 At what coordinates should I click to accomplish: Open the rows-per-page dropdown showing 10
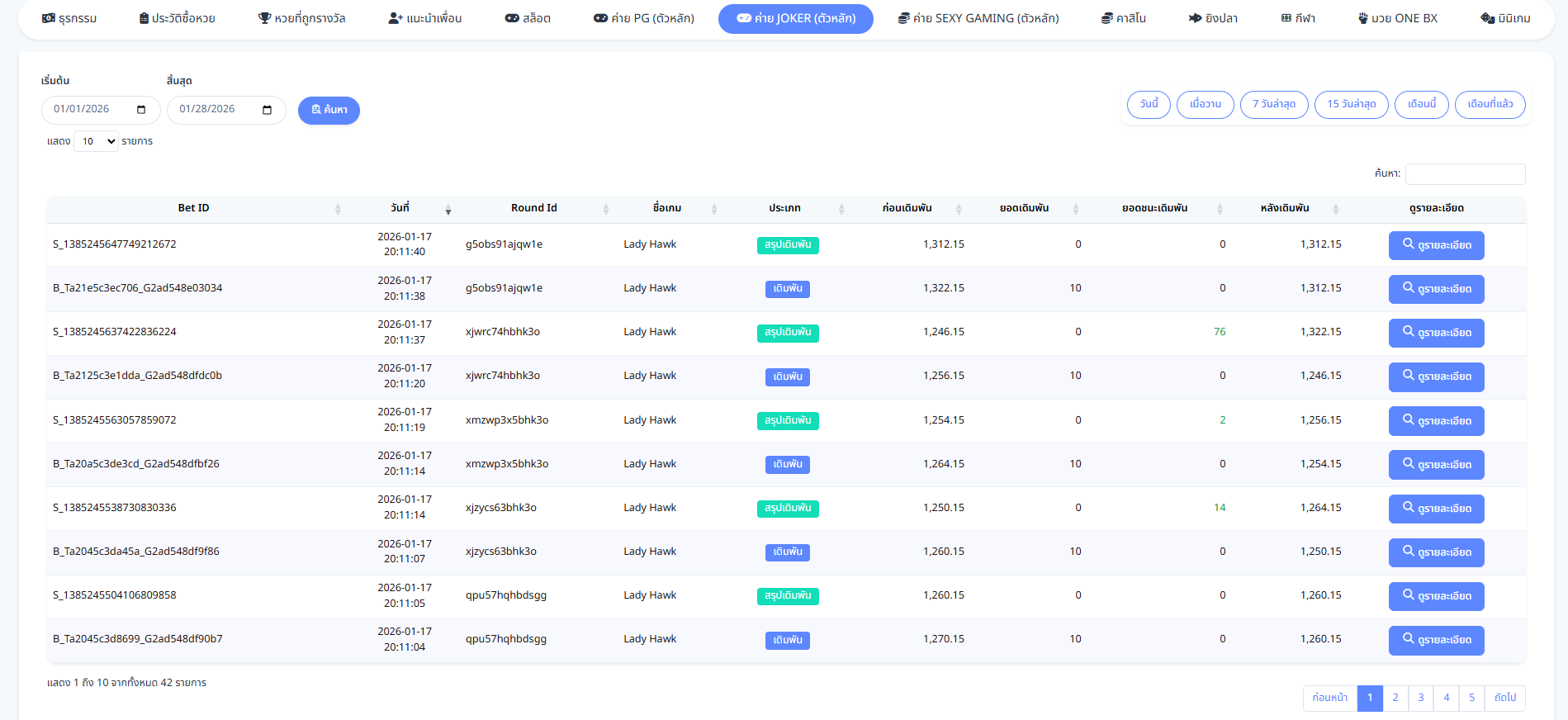97,141
